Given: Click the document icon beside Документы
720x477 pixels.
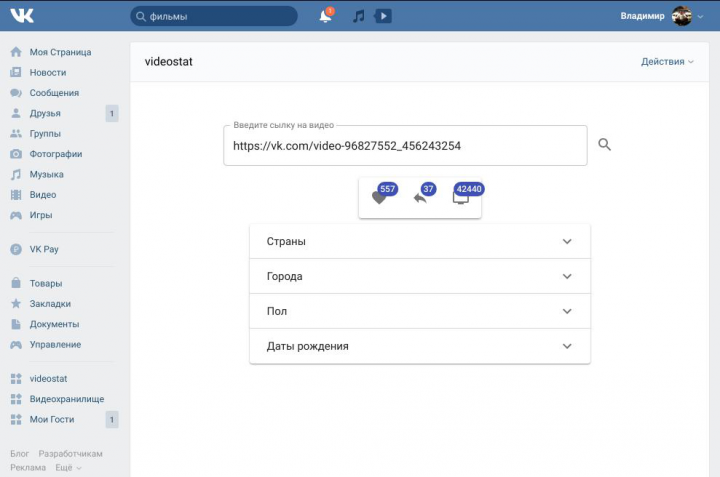Looking at the screenshot, I should [x=16, y=324].
